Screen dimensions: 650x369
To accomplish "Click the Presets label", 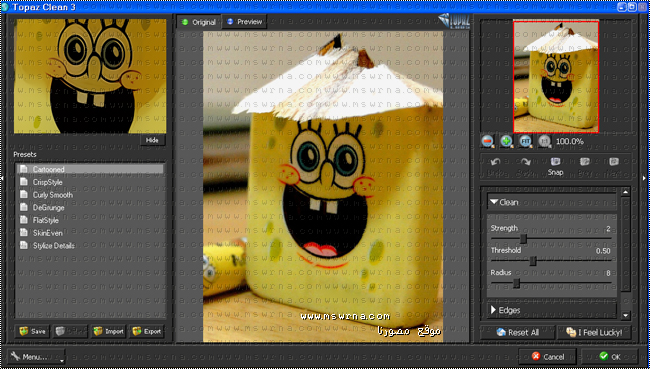I will click(25, 154).
